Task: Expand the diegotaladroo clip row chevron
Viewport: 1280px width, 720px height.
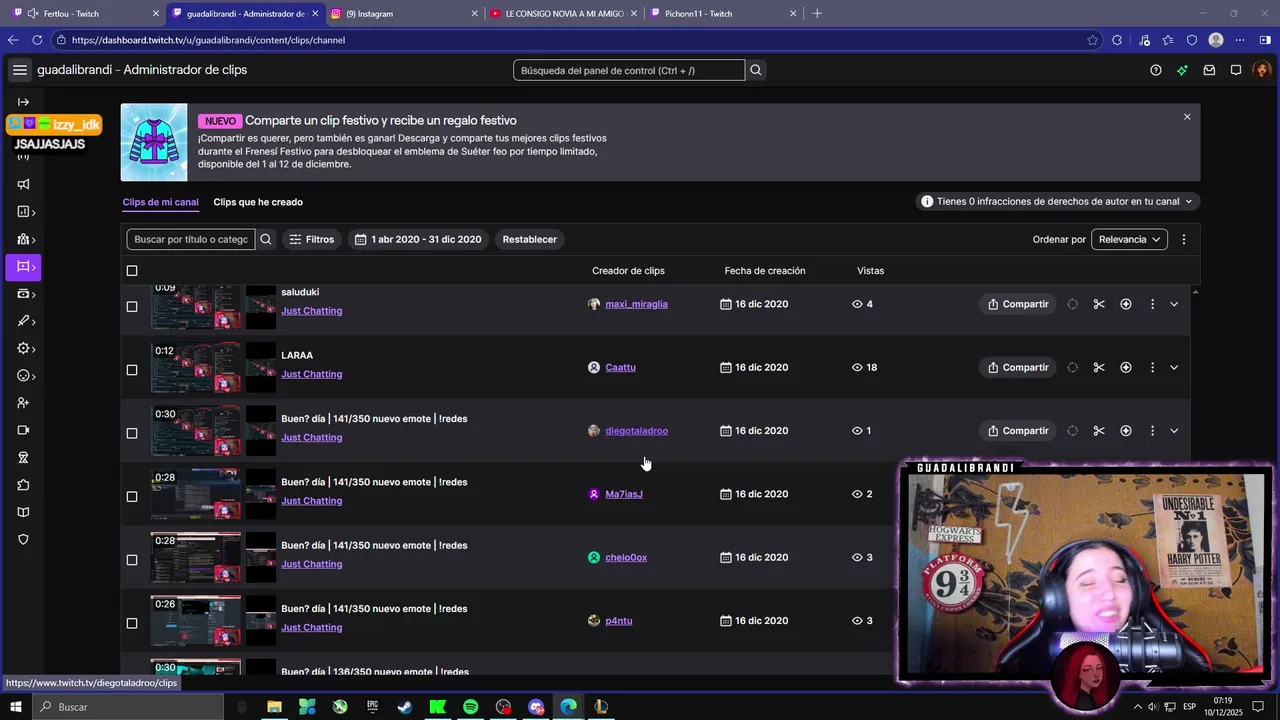Action: coord(1174,431)
